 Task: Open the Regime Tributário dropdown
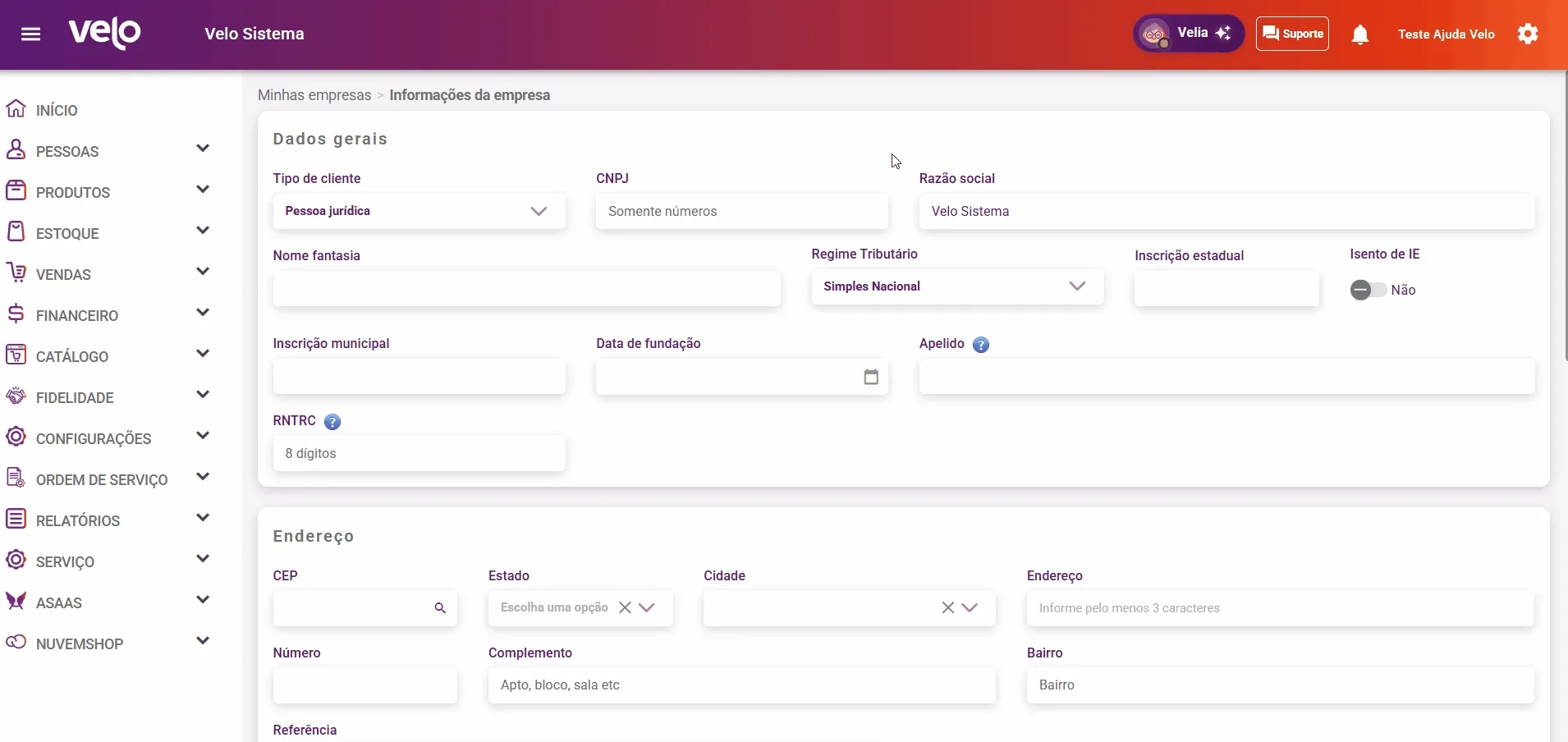(958, 286)
